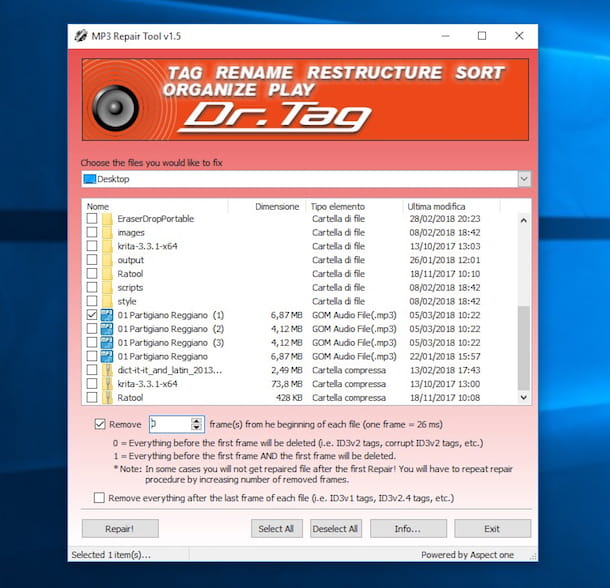Click the 'Powered by Aspect one' status text
Viewport: 610px width, 588px height.
click(x=467, y=555)
